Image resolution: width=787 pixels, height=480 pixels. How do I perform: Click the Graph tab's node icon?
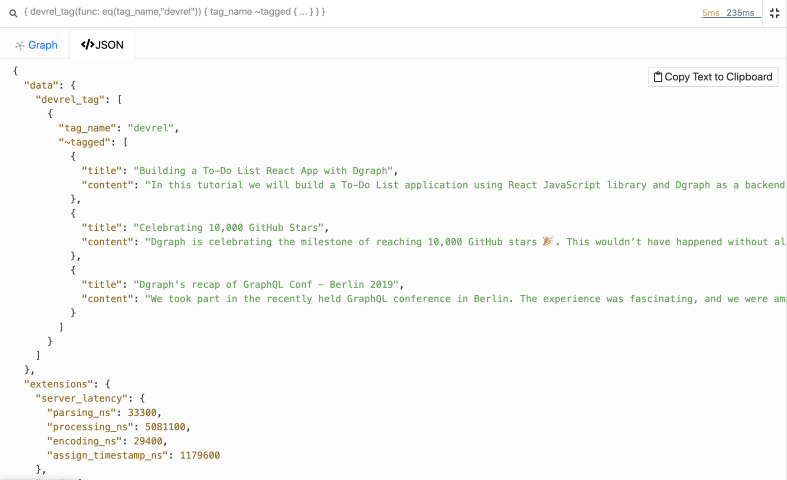19,45
